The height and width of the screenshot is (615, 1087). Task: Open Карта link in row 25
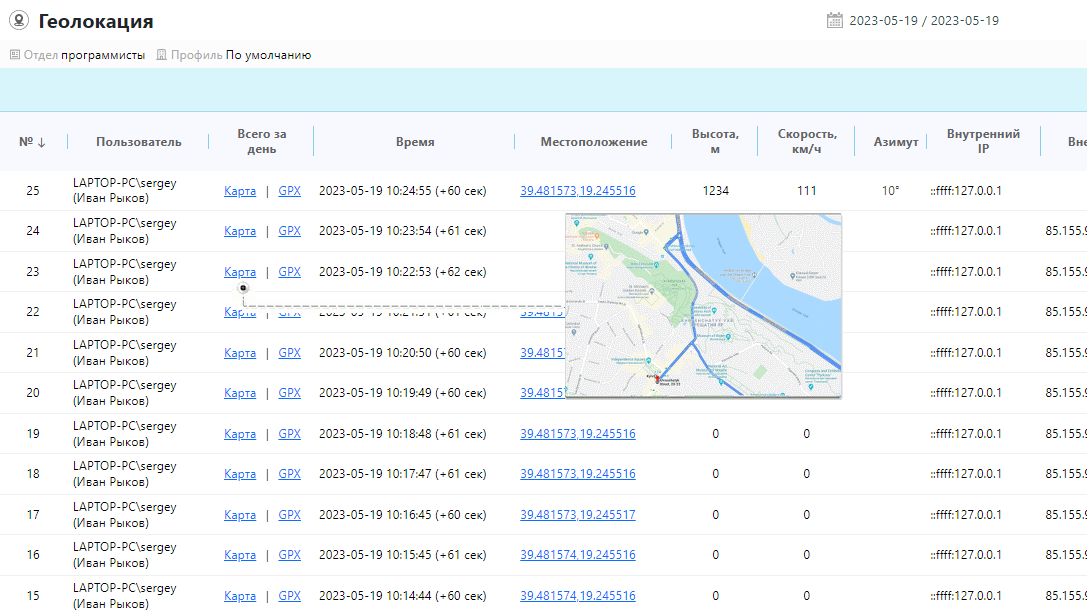(240, 191)
